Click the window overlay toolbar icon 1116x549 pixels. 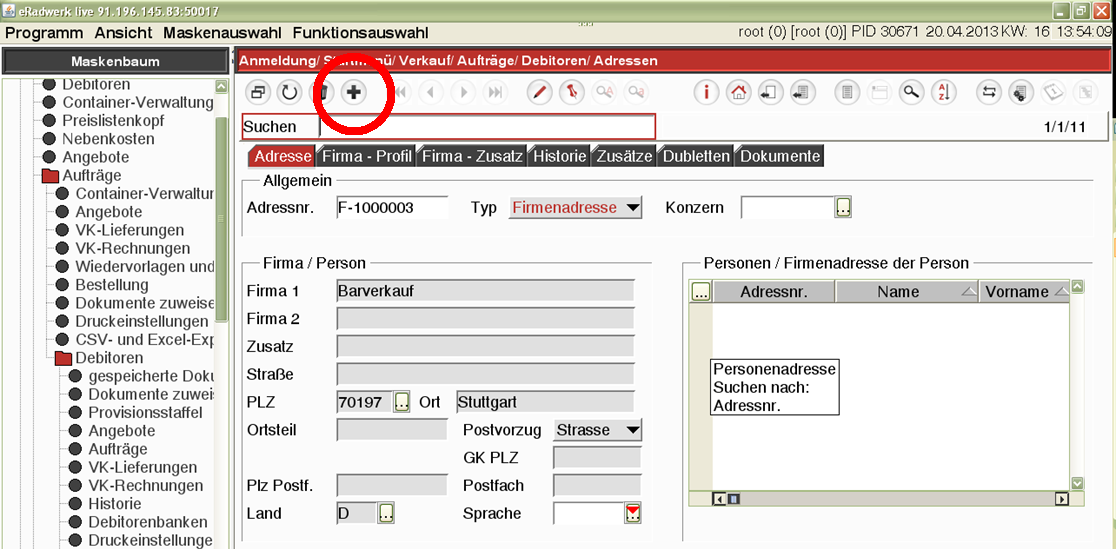258,92
